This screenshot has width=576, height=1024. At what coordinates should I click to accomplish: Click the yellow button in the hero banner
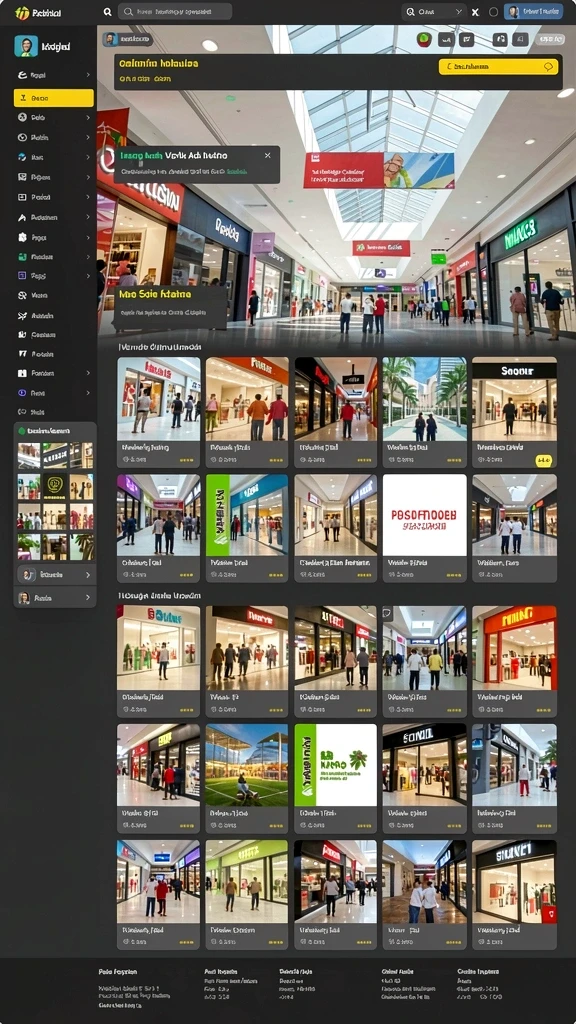point(499,66)
